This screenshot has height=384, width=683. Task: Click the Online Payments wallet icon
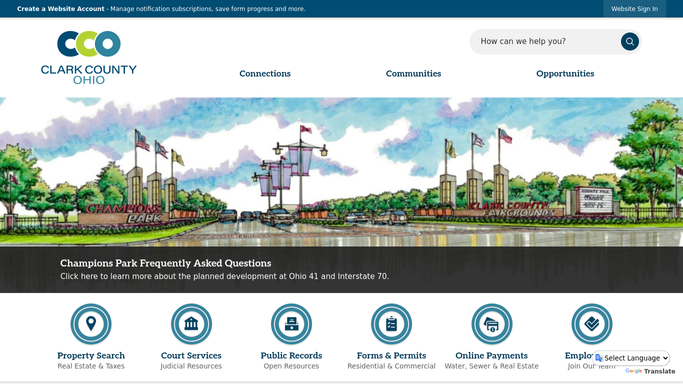coord(492,324)
